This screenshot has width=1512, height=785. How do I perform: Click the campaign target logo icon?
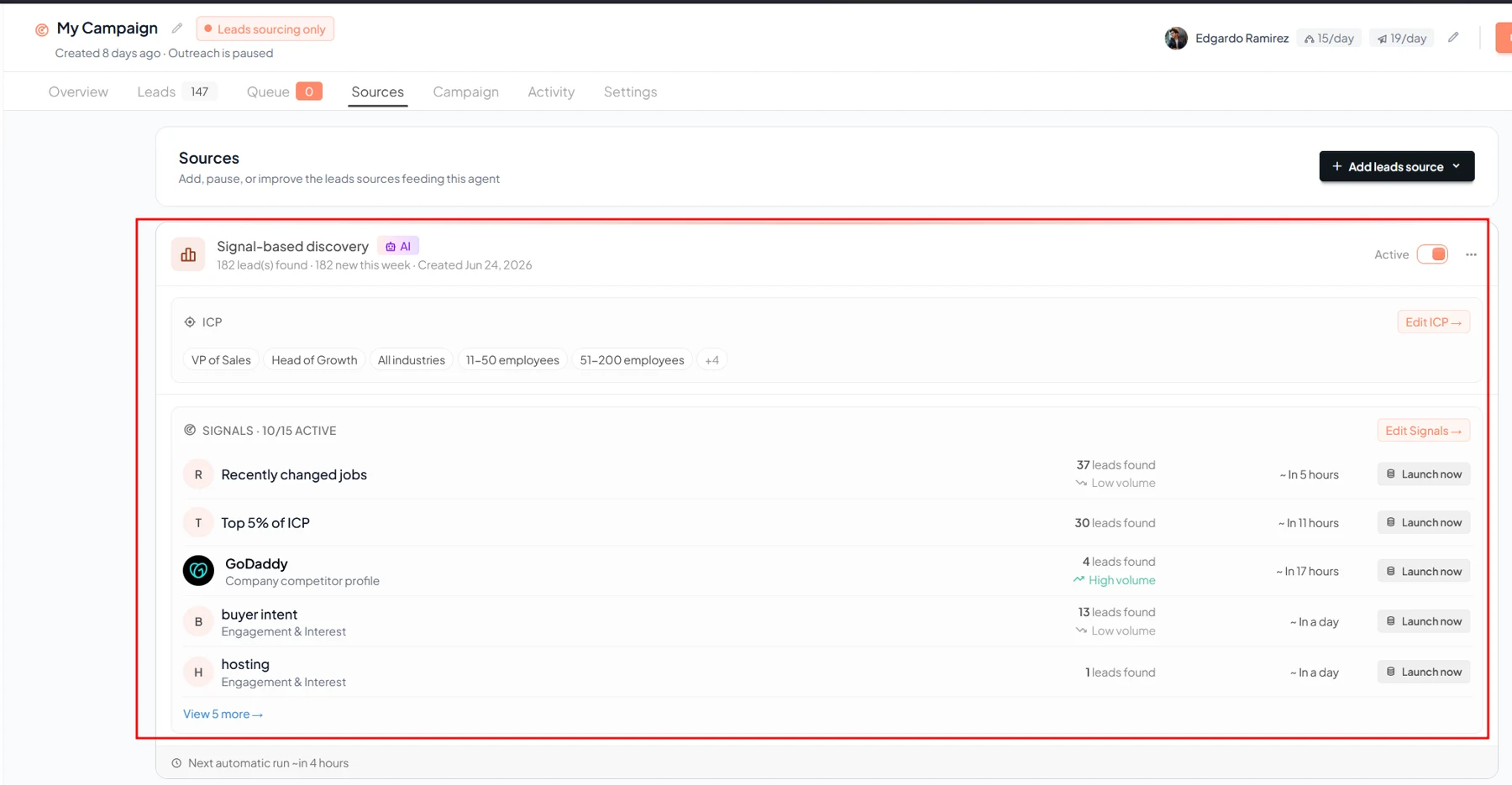pyautogui.click(x=41, y=29)
